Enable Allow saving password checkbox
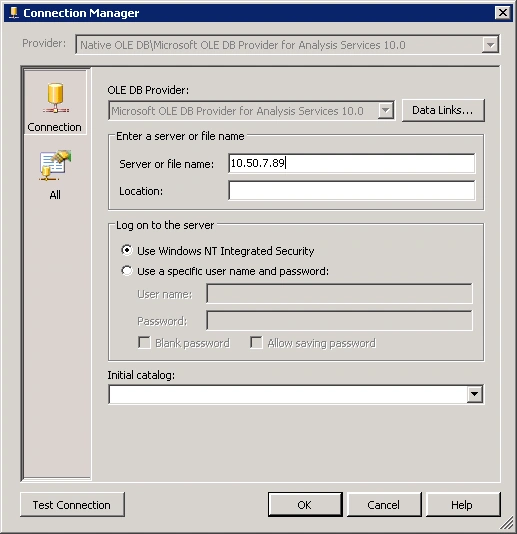This screenshot has width=517, height=534. (x=256, y=342)
